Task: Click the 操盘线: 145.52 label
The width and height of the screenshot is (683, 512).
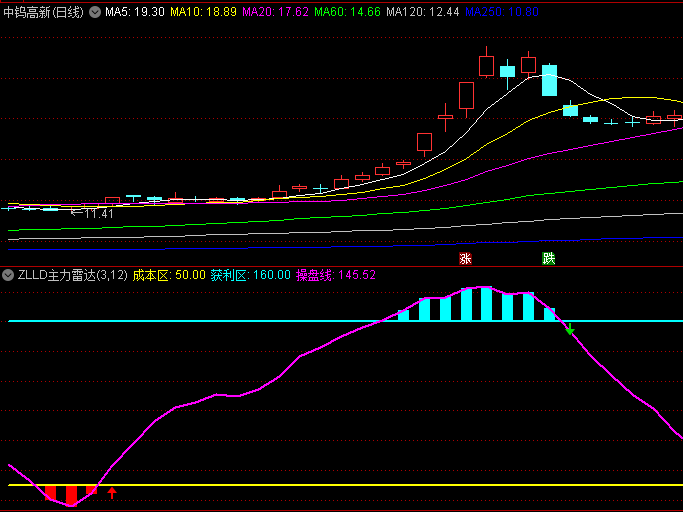Action: point(335,275)
